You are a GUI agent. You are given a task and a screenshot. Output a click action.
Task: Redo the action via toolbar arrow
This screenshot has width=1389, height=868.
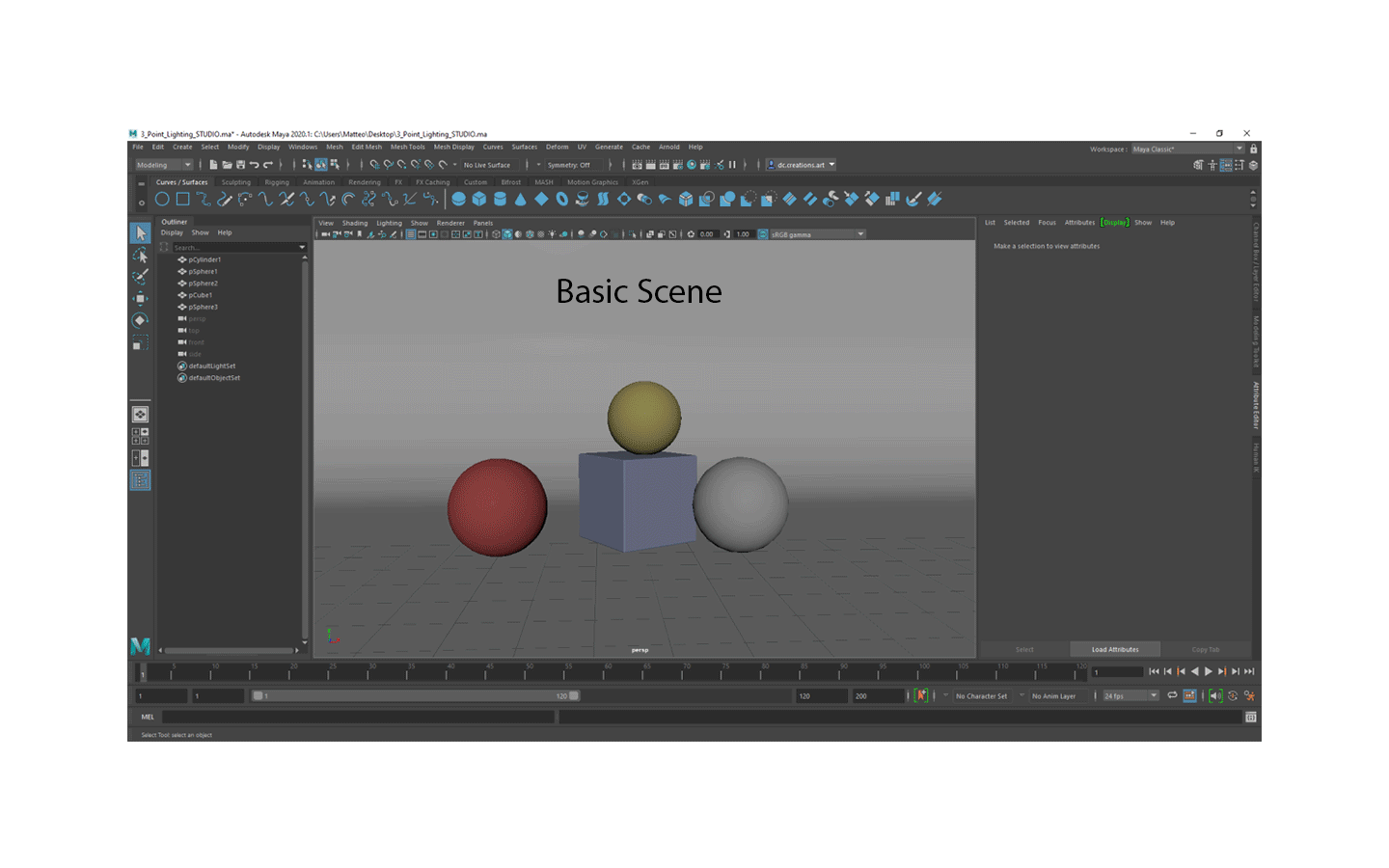click(x=268, y=165)
